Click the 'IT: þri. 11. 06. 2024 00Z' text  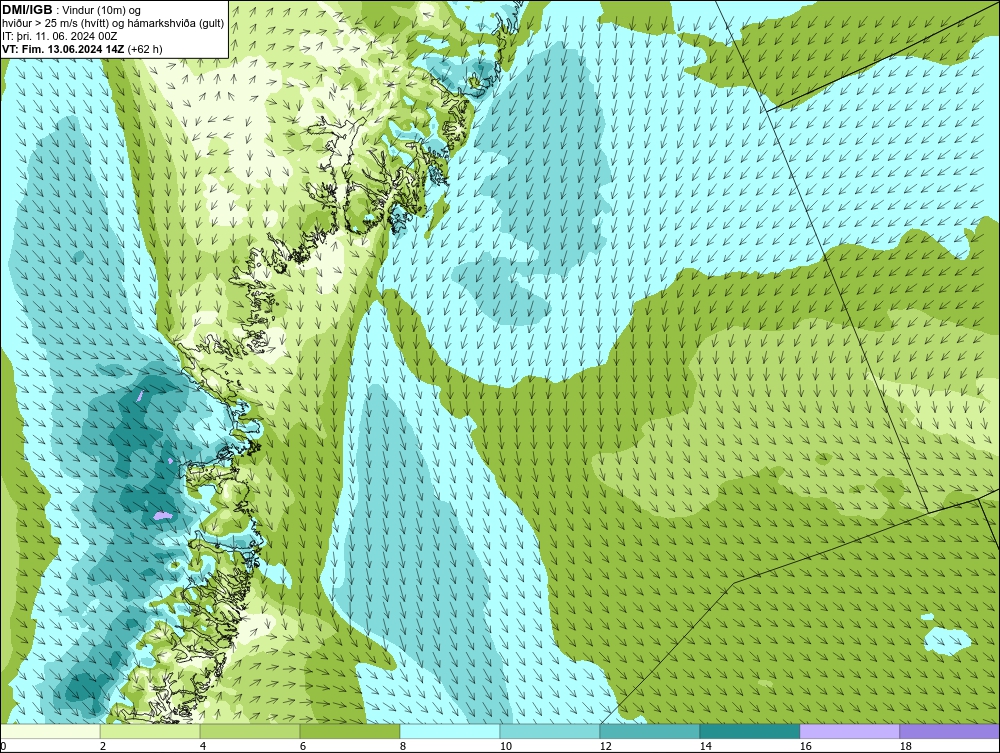[x=59, y=36]
